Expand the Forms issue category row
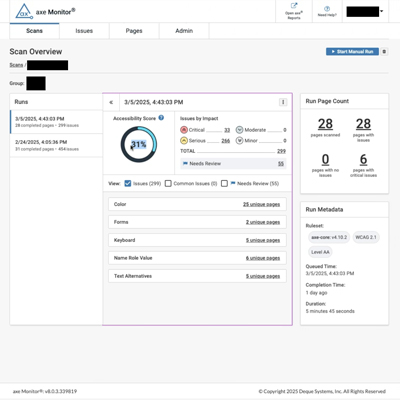The height and width of the screenshot is (400, 400). coord(197,222)
